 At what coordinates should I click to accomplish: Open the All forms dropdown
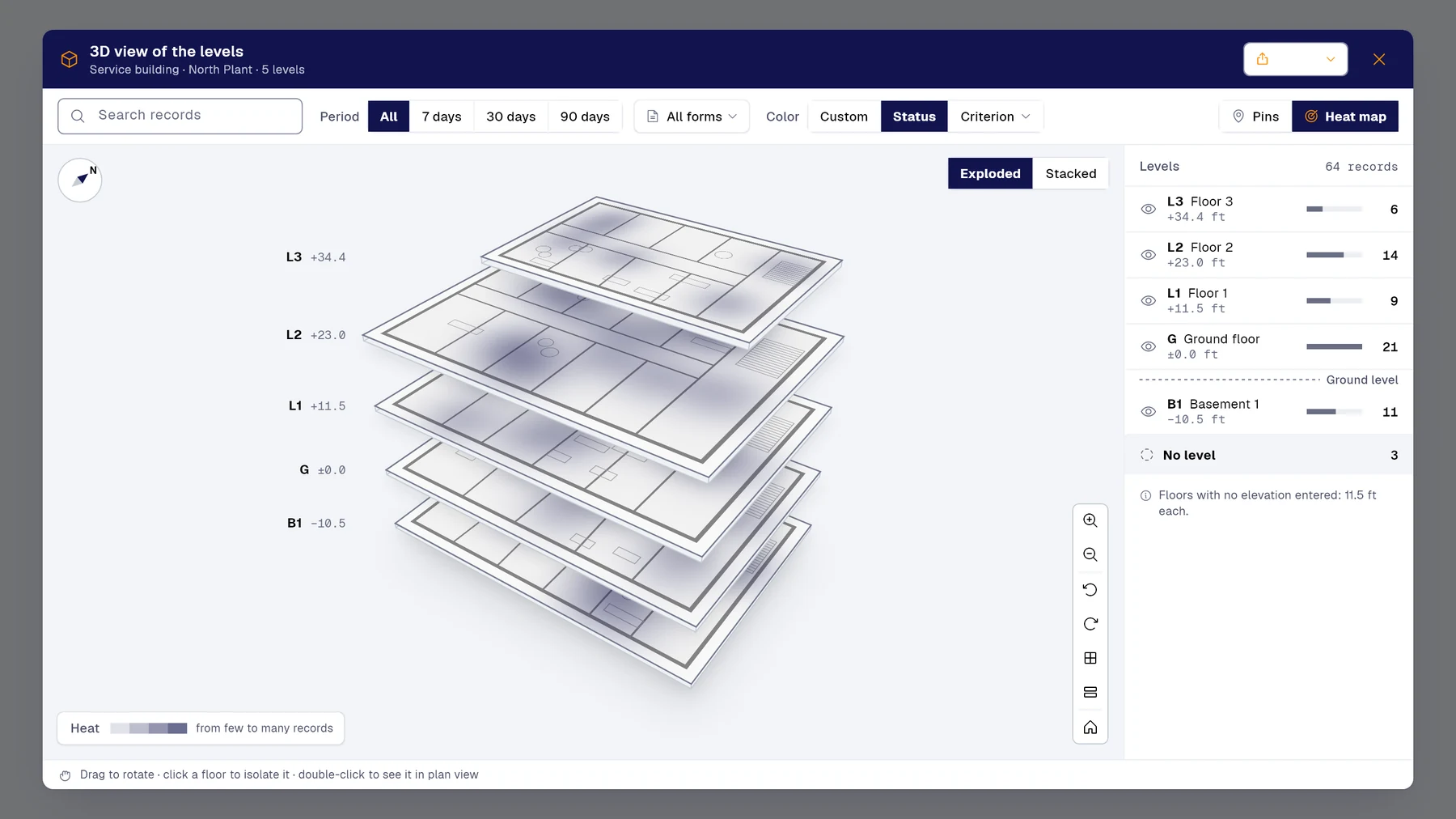(692, 117)
